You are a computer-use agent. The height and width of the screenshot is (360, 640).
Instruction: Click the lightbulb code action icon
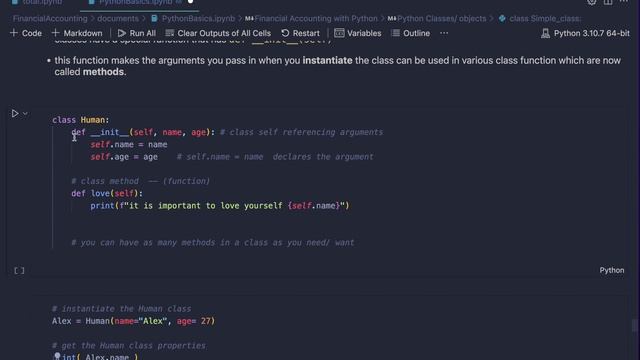click(x=57, y=356)
